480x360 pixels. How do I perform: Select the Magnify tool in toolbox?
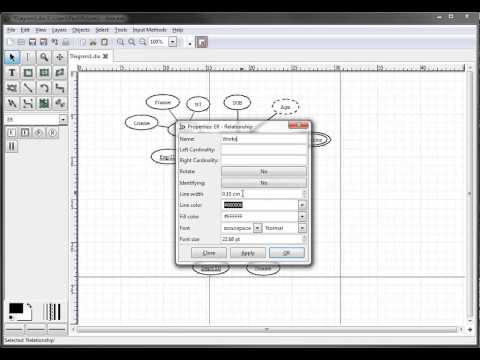(x=44, y=57)
